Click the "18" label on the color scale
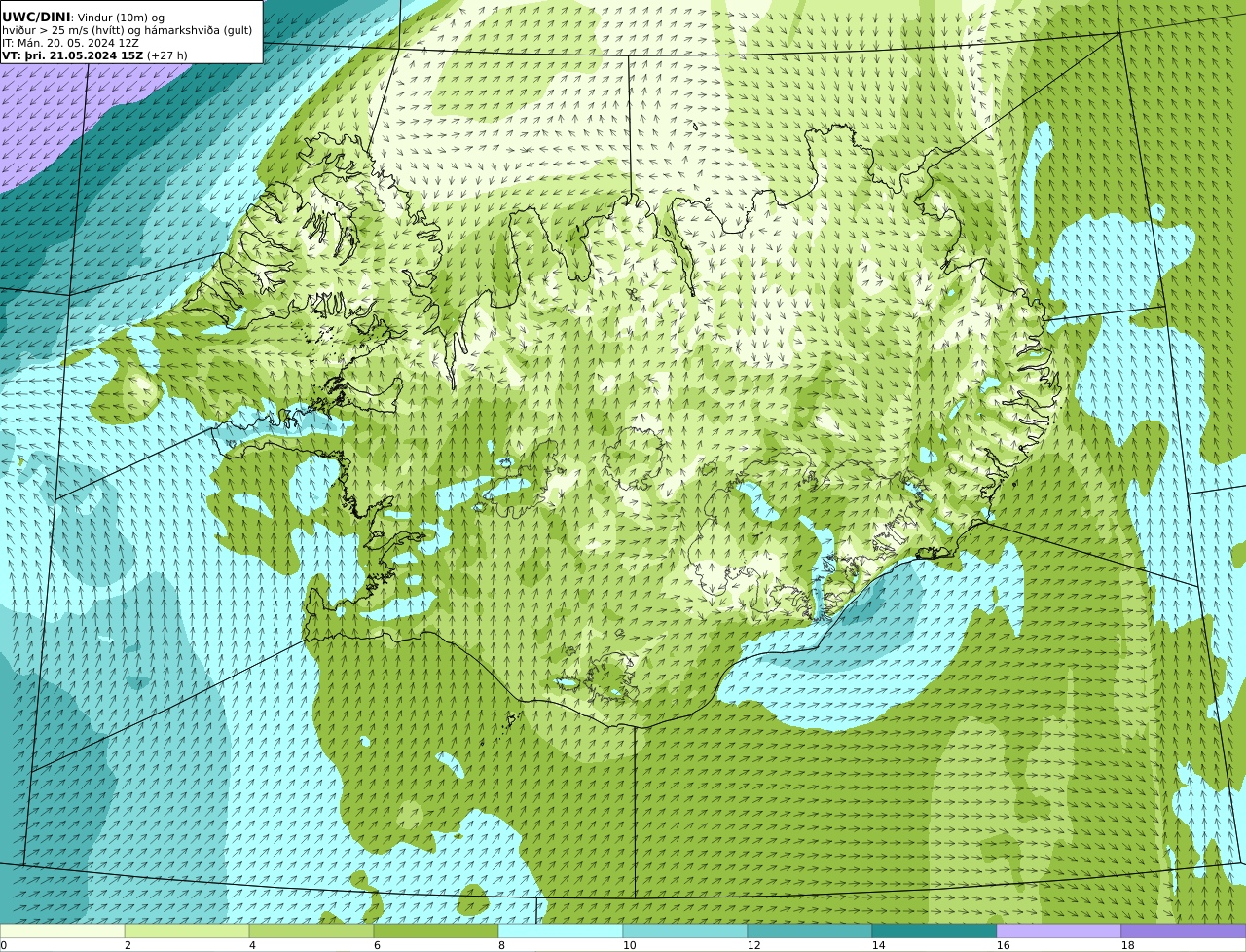Image resolution: width=1246 pixels, height=952 pixels. coord(1127,945)
